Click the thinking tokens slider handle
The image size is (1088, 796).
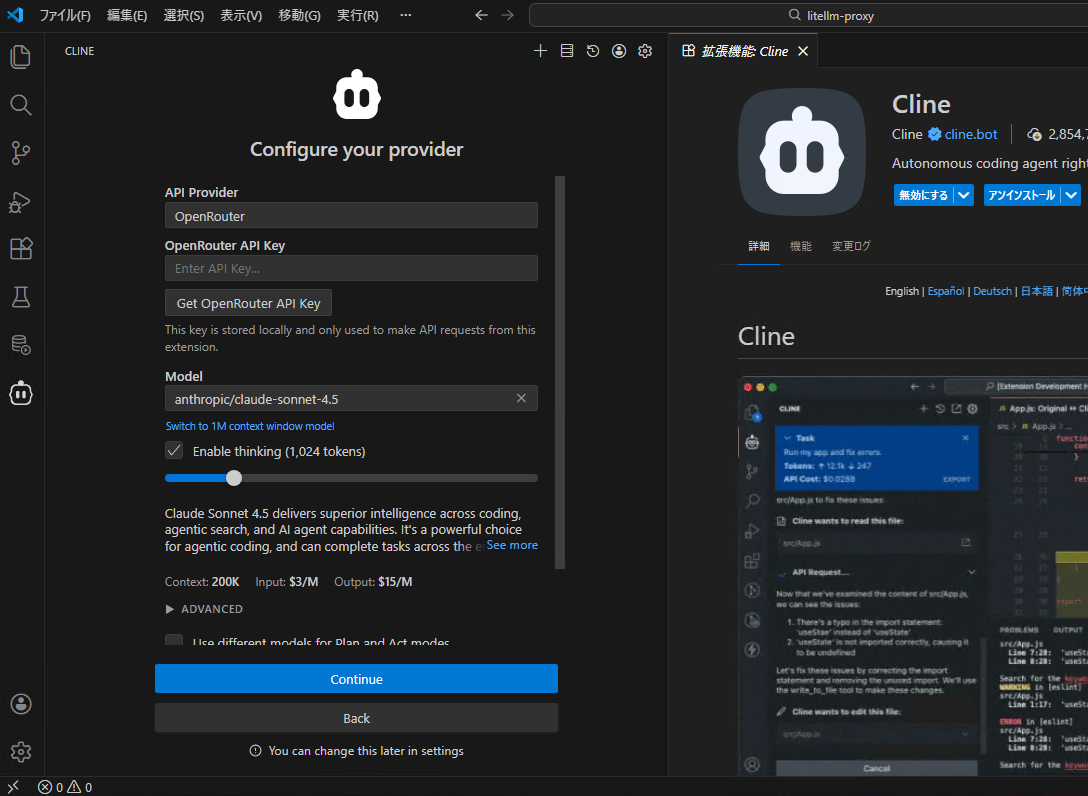[234, 477]
